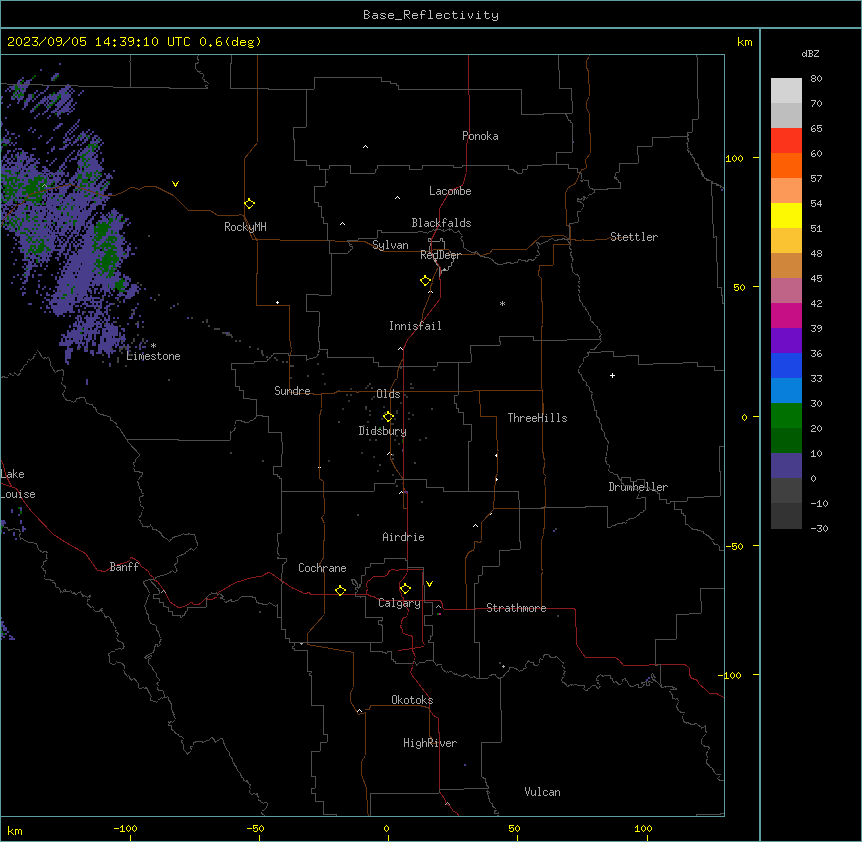Click the Banff label
Screen dimensions: 862x842
pos(124,567)
